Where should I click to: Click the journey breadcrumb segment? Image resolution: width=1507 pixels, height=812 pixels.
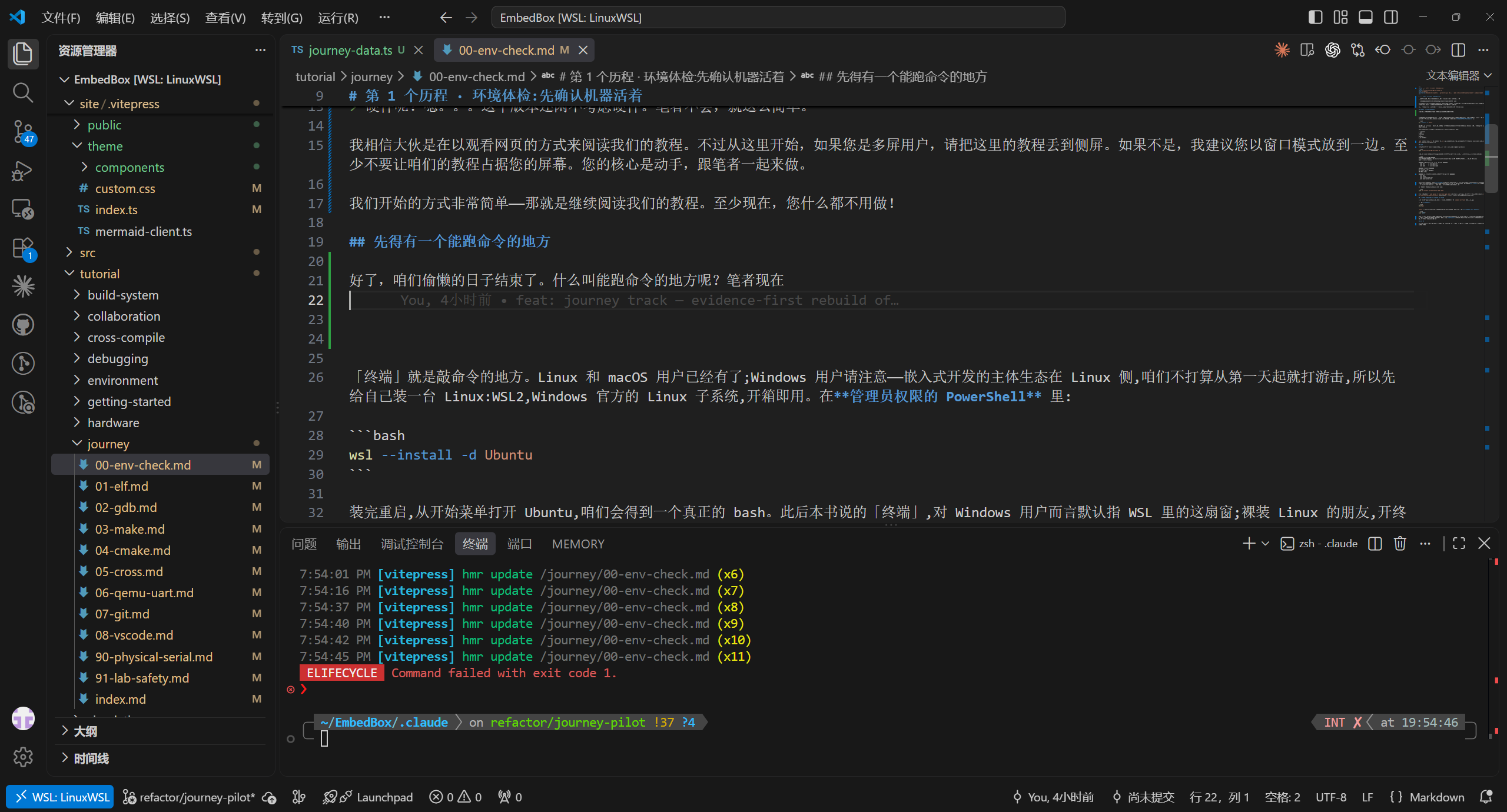(x=371, y=76)
